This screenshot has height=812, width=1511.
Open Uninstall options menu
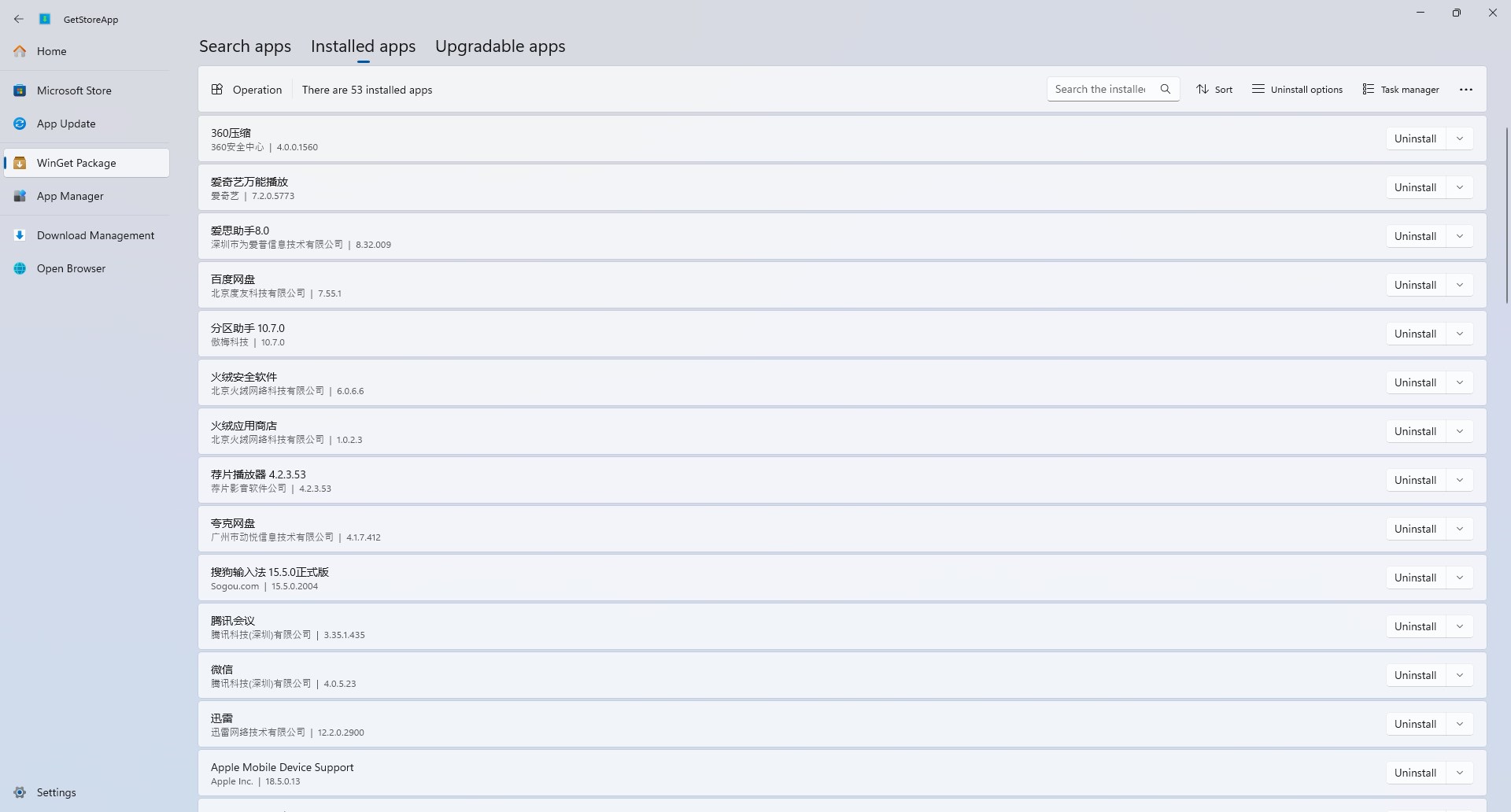pyautogui.click(x=1297, y=90)
